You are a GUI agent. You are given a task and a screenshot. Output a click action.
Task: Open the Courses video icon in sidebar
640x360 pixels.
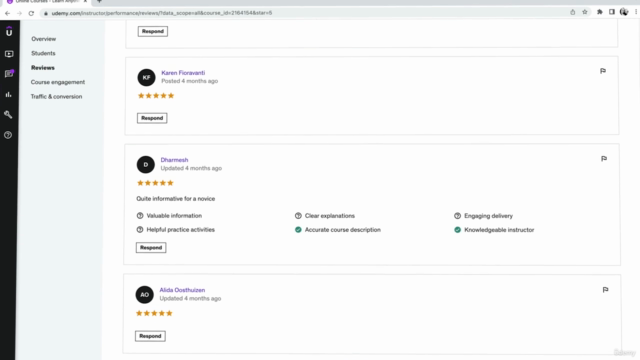[x=9, y=54]
